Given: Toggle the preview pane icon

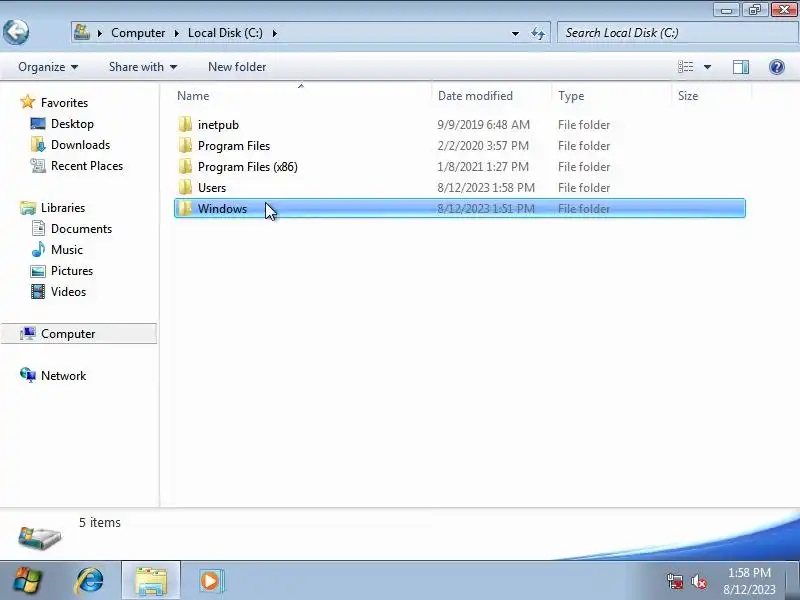Looking at the screenshot, I should point(741,67).
